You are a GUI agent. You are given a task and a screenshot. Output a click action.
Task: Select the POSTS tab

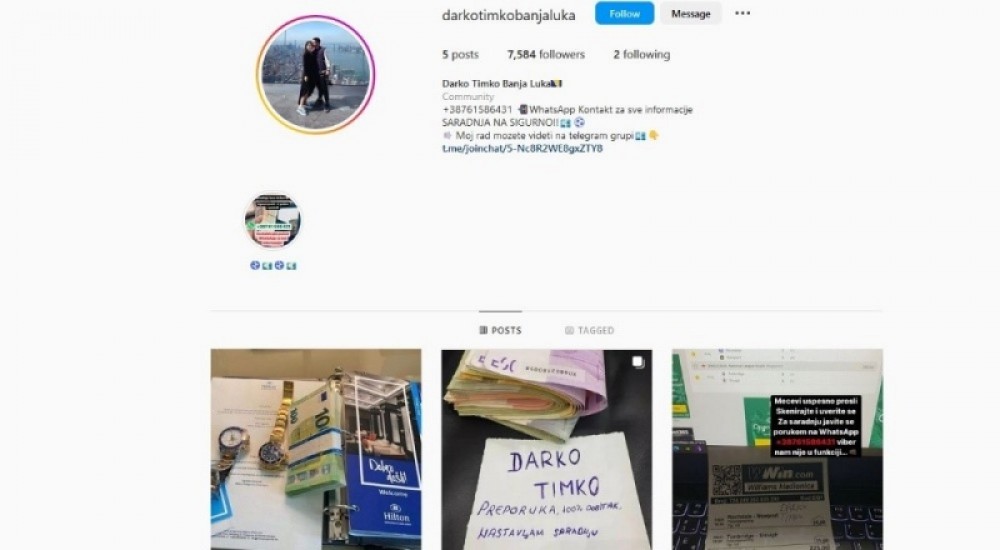501,330
